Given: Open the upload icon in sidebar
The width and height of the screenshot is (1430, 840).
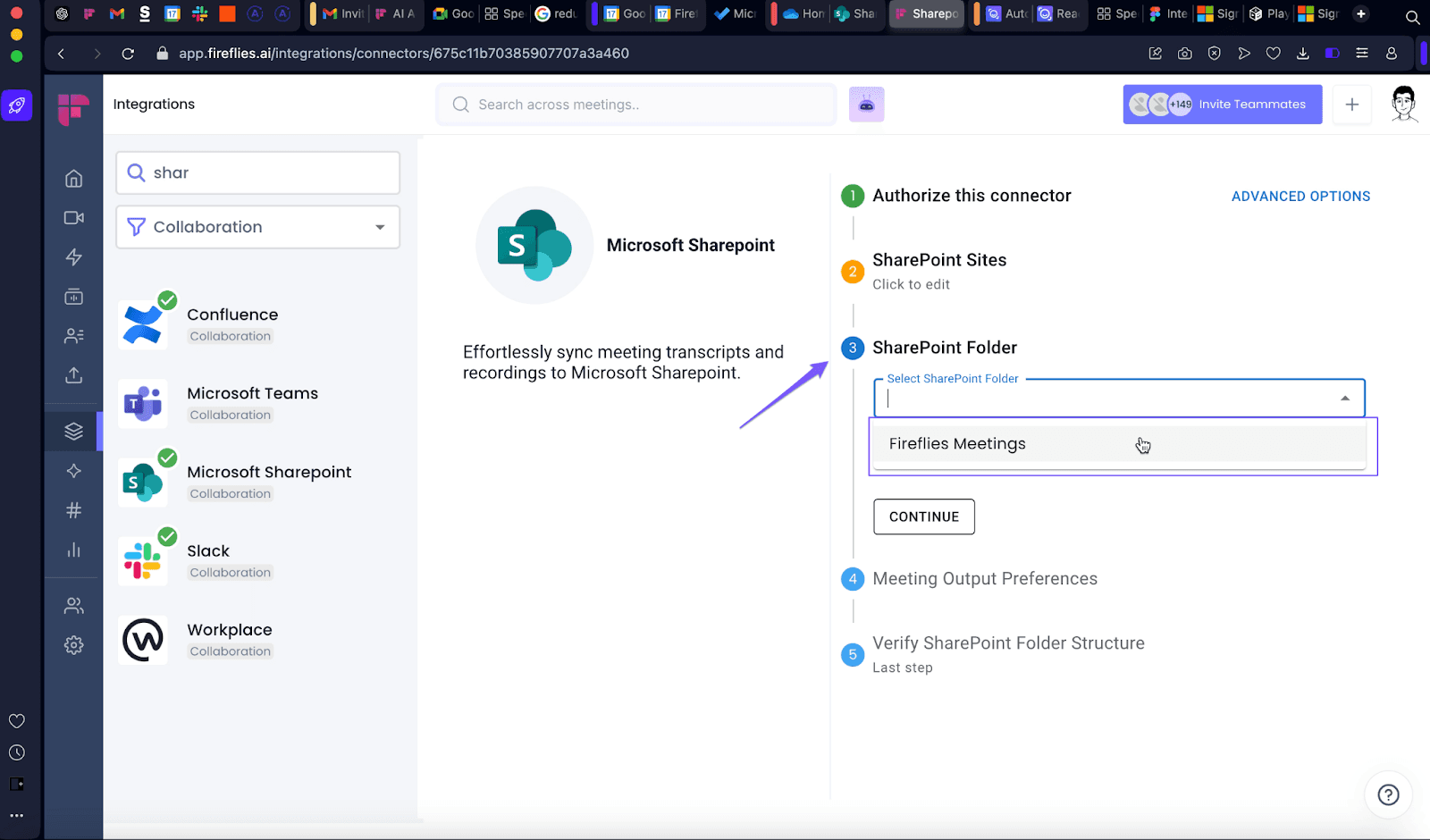Looking at the screenshot, I should pos(74,375).
